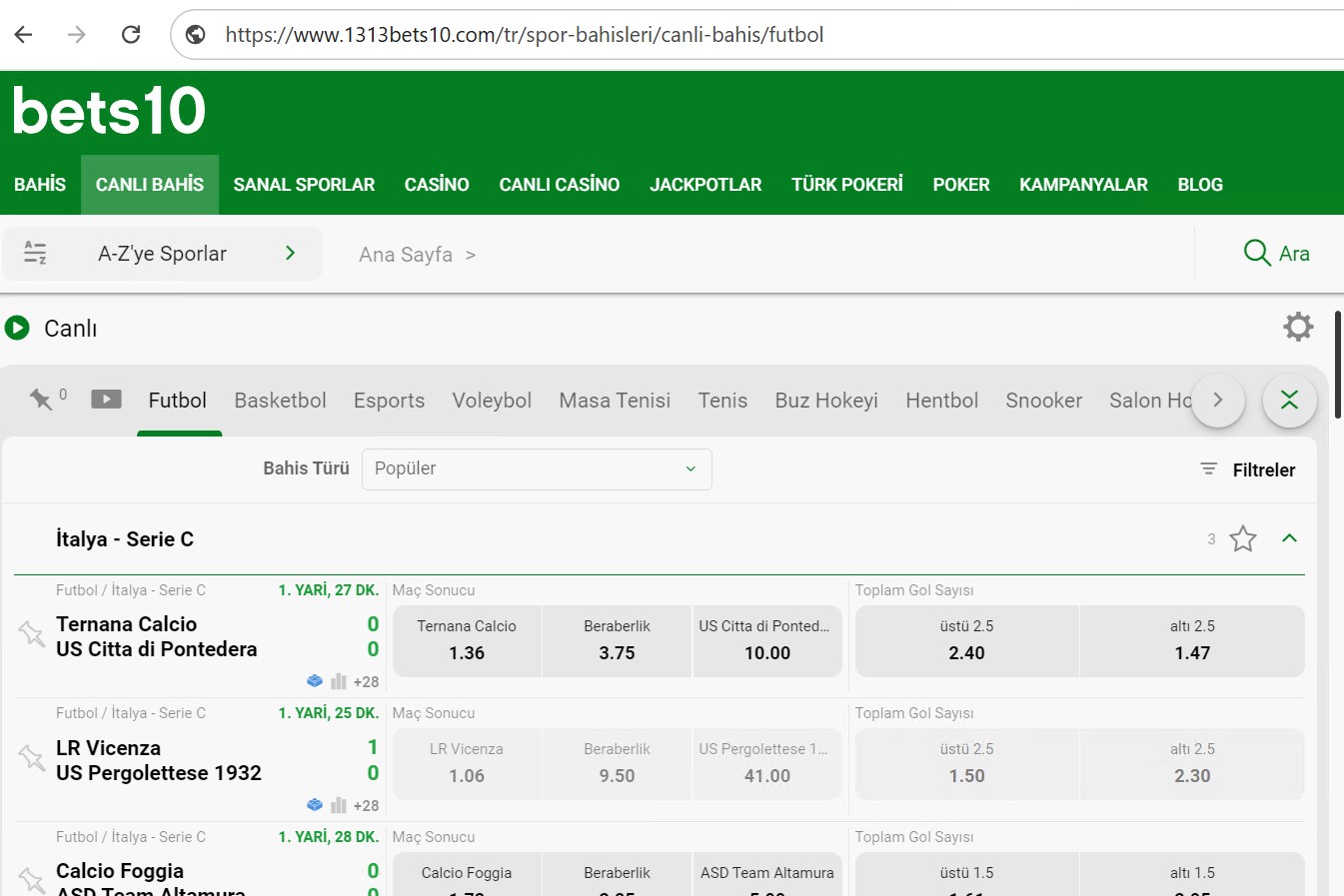Choose üstü 2.5 at 2.40
This screenshot has width=1344, height=896.
tap(967, 641)
